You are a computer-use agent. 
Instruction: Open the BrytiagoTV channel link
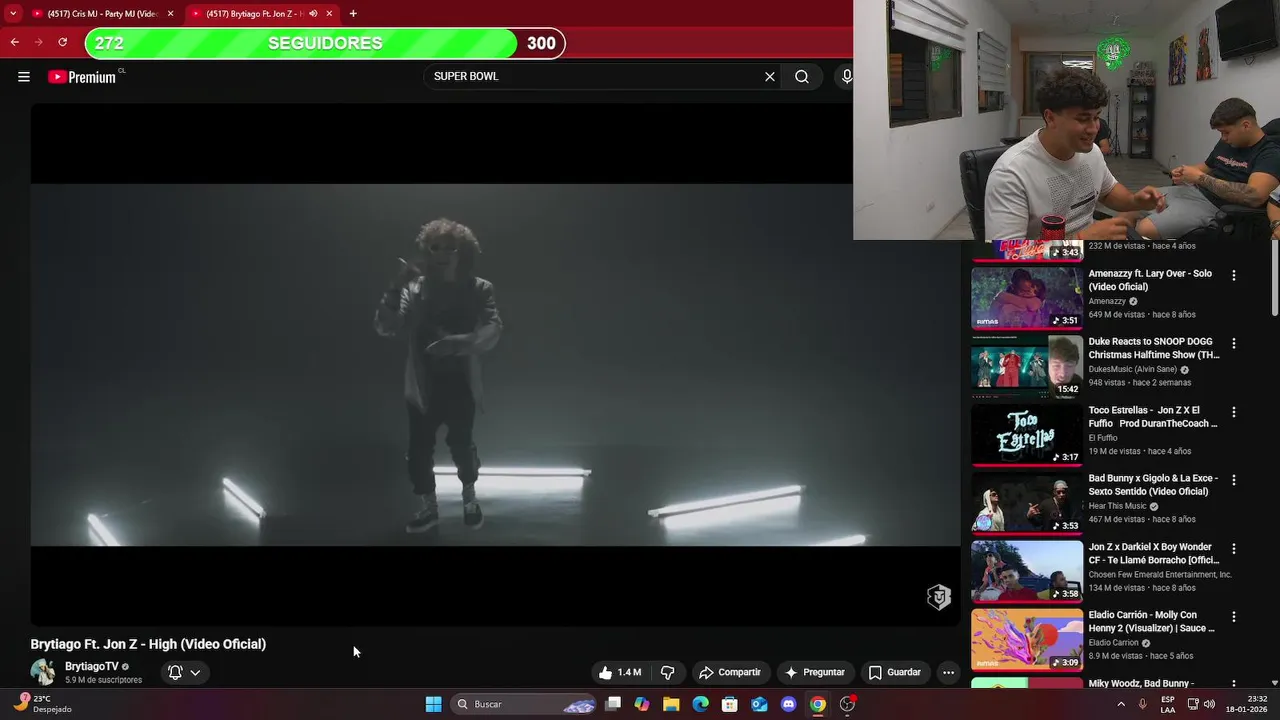tap(92, 666)
